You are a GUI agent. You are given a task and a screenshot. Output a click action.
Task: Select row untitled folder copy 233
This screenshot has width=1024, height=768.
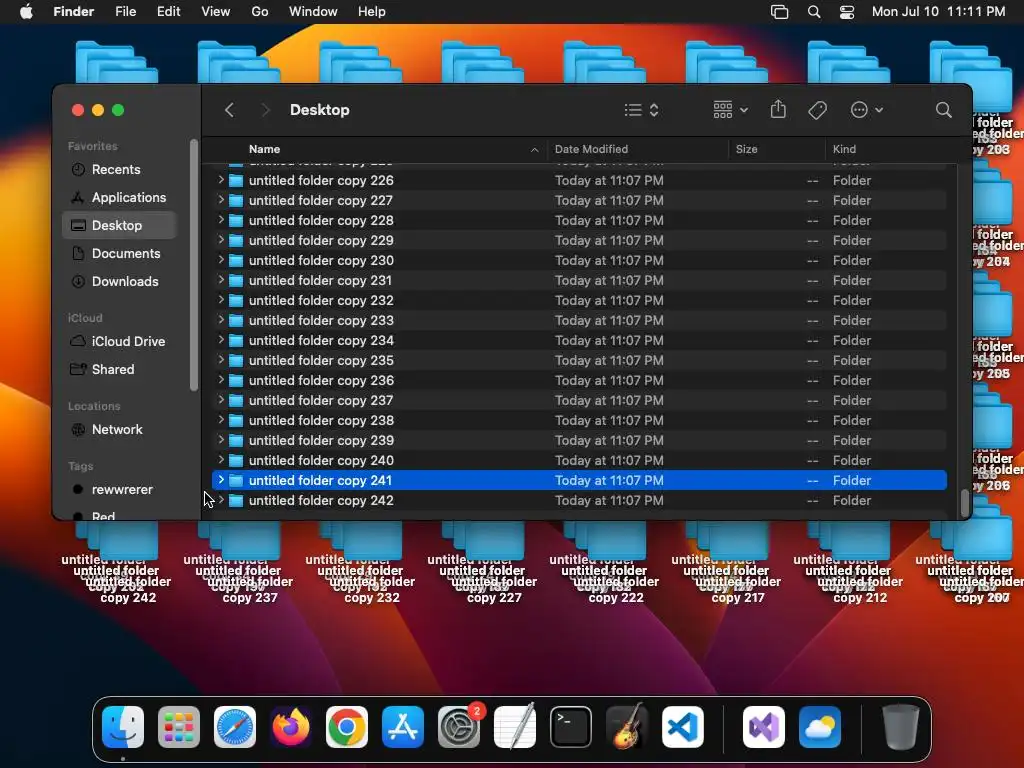coord(579,321)
